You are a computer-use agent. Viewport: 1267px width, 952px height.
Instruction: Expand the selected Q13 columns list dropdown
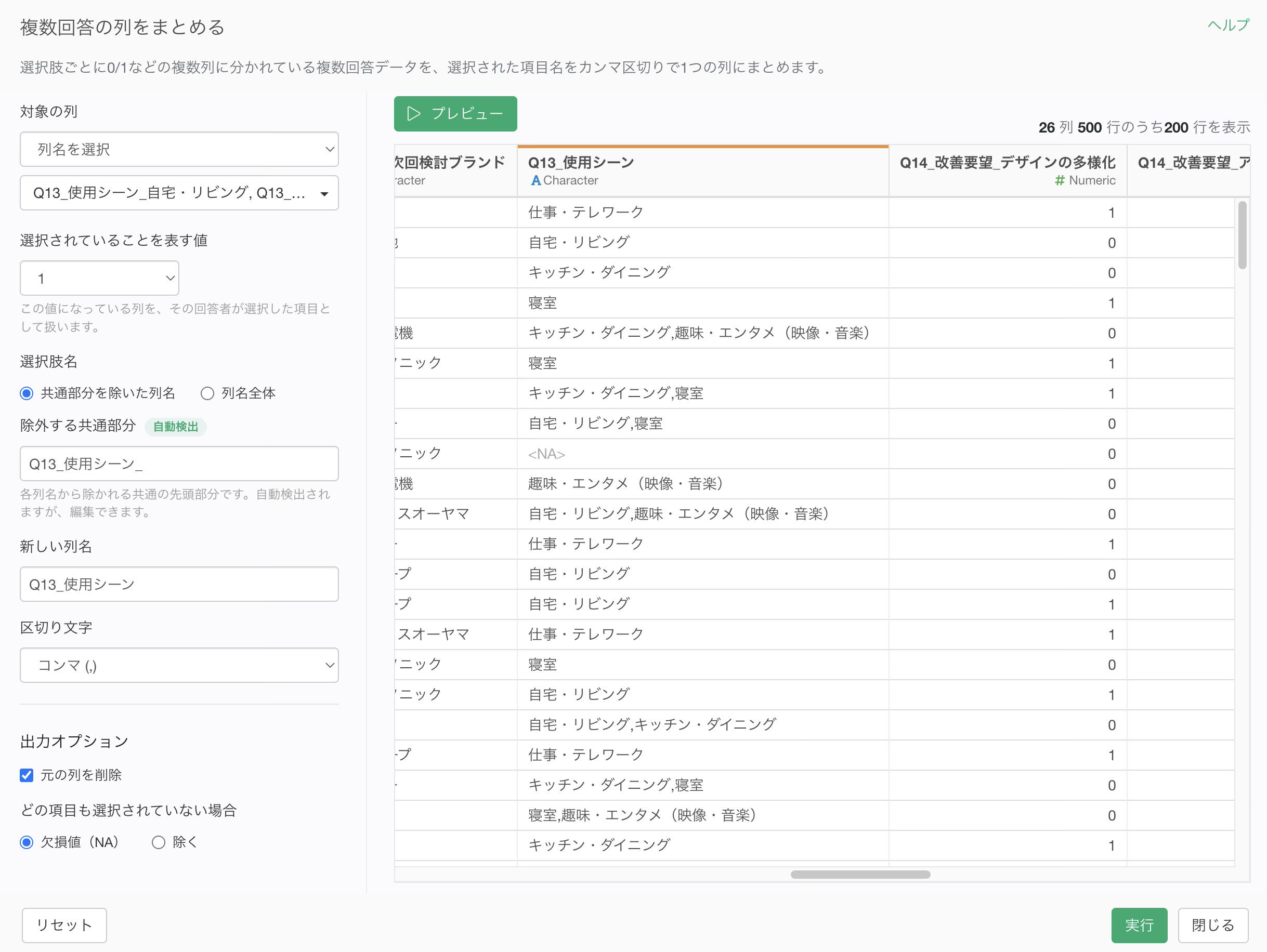179,193
